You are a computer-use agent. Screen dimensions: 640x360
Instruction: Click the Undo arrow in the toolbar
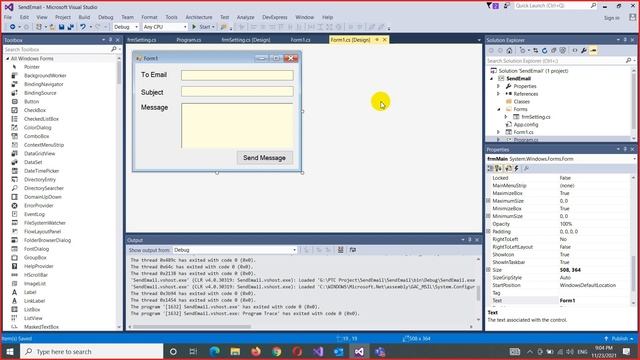pyautogui.click(x=83, y=27)
